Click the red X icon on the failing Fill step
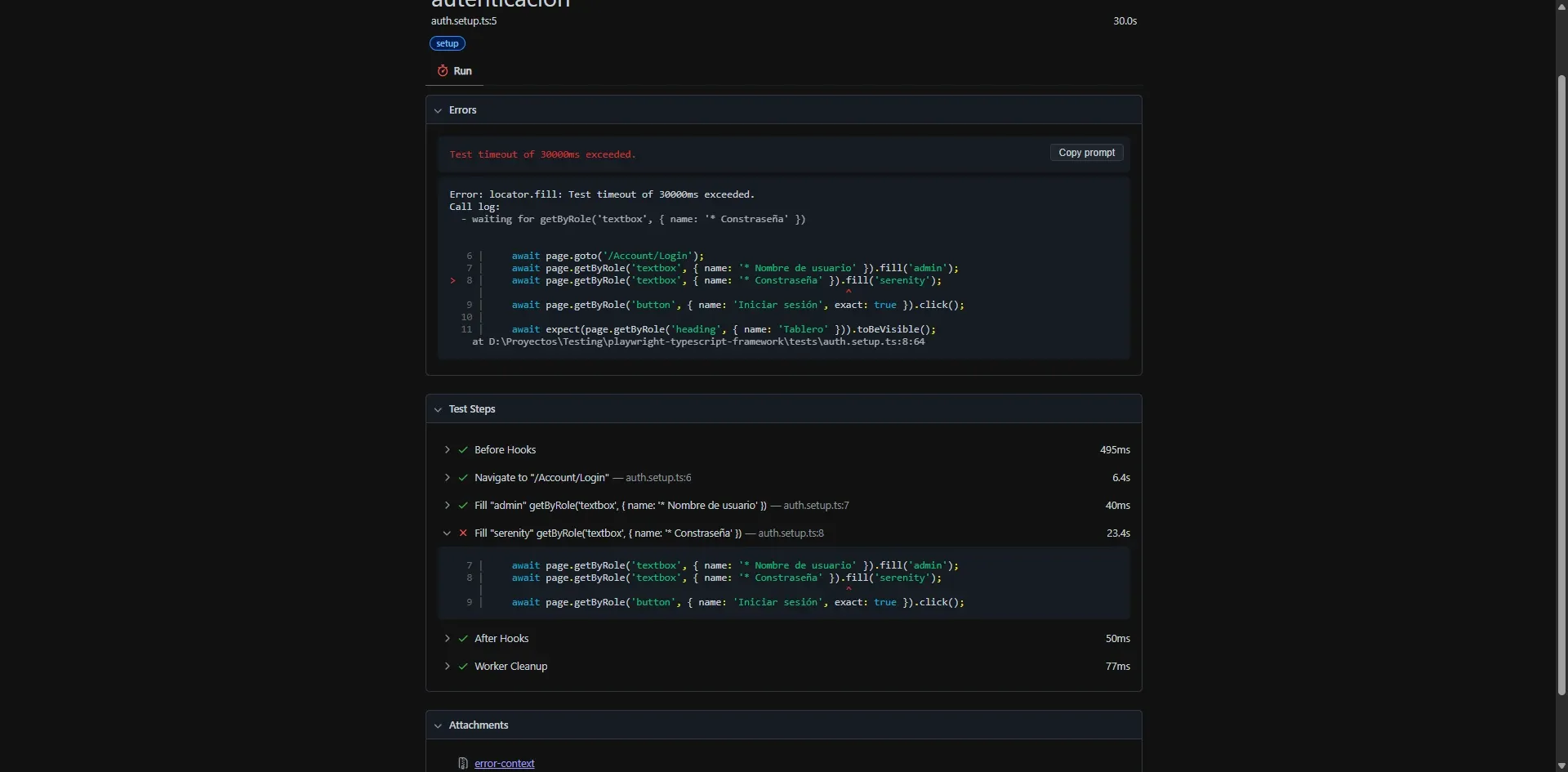This screenshot has height=772, width=1568. (463, 533)
